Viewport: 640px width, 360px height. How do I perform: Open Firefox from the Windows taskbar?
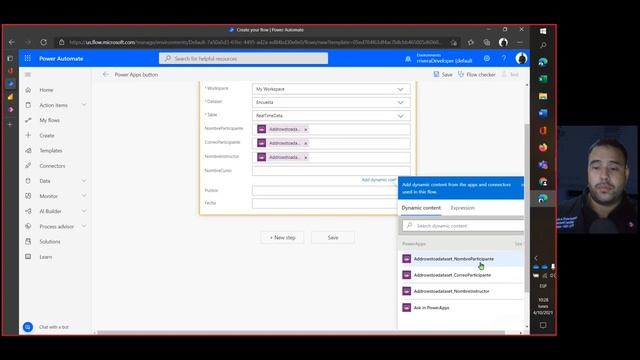coord(543,147)
